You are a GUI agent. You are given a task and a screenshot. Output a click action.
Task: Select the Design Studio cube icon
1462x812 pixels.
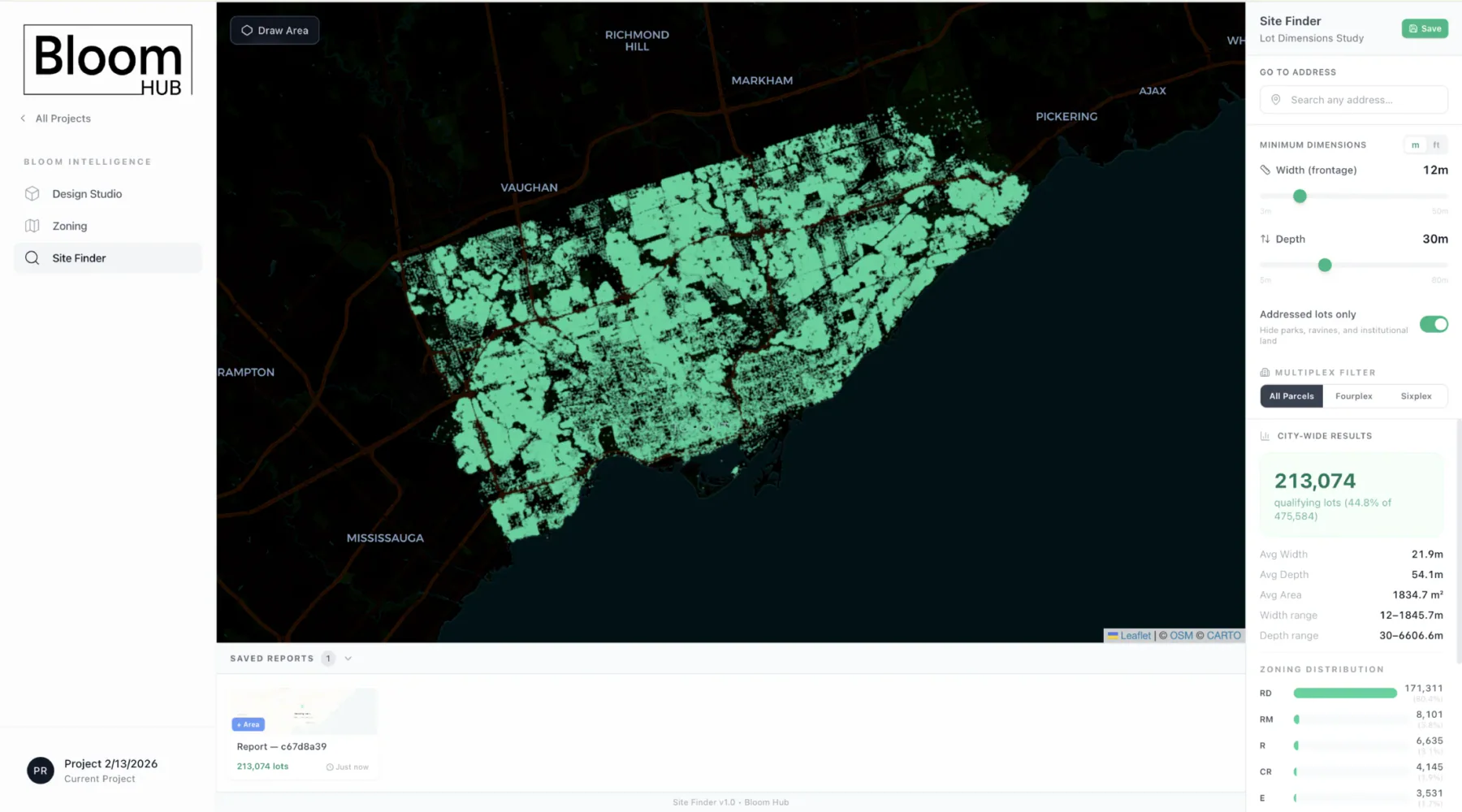click(31, 193)
